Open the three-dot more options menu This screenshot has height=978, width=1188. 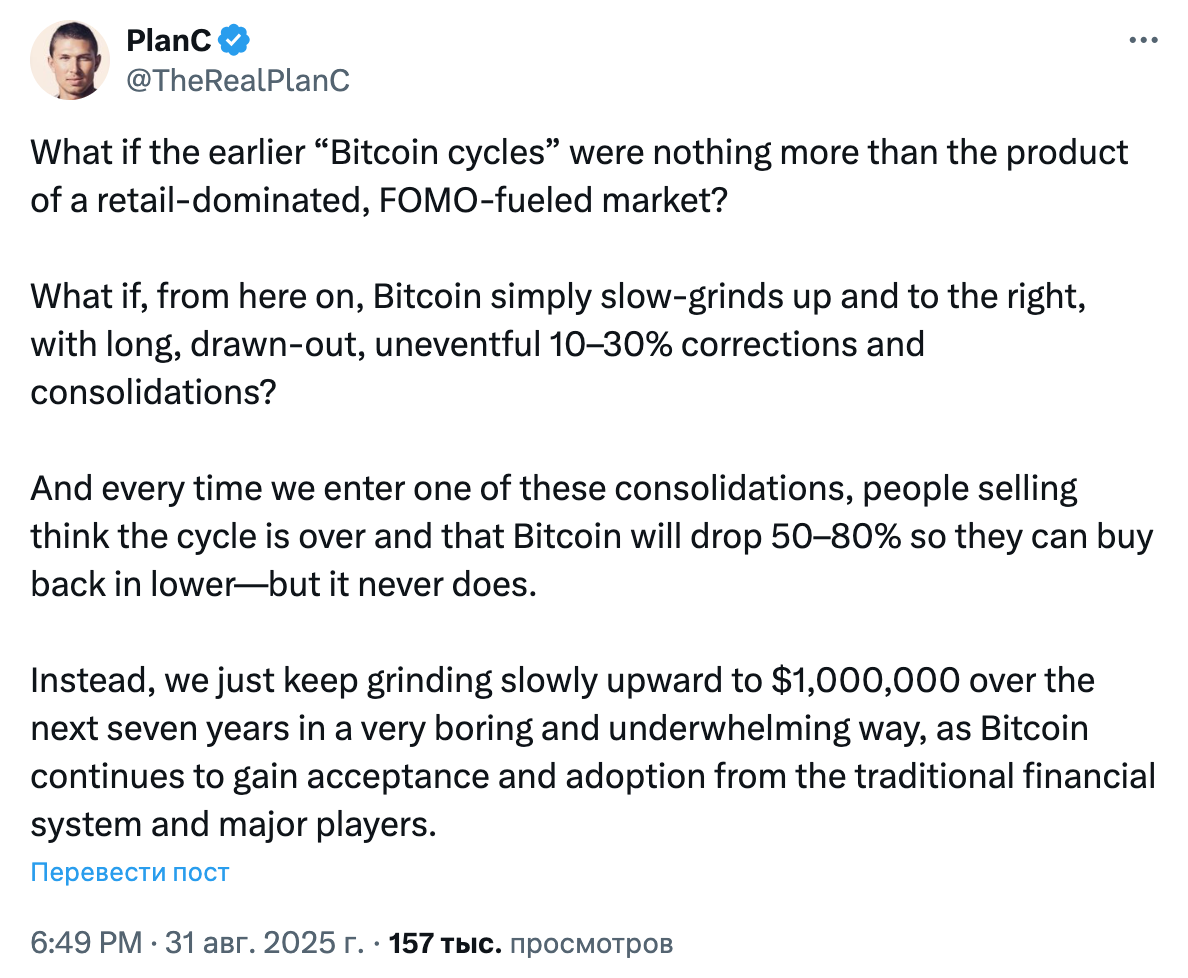tap(1143, 40)
